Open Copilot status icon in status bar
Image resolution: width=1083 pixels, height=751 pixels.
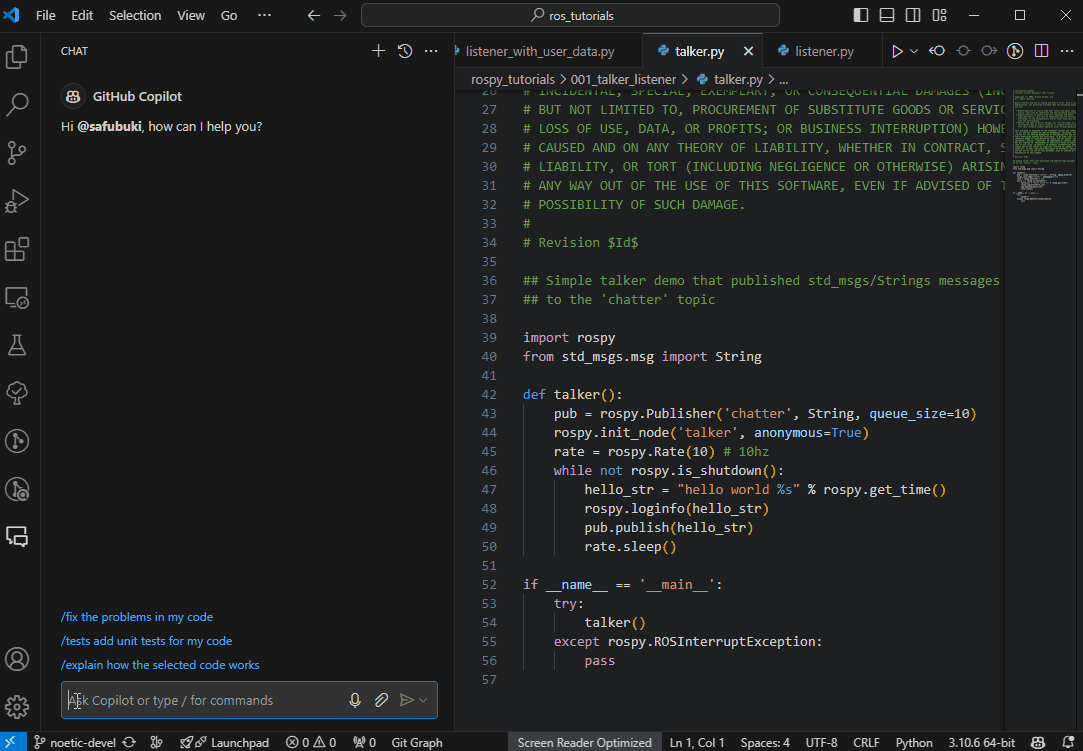tap(1038, 742)
